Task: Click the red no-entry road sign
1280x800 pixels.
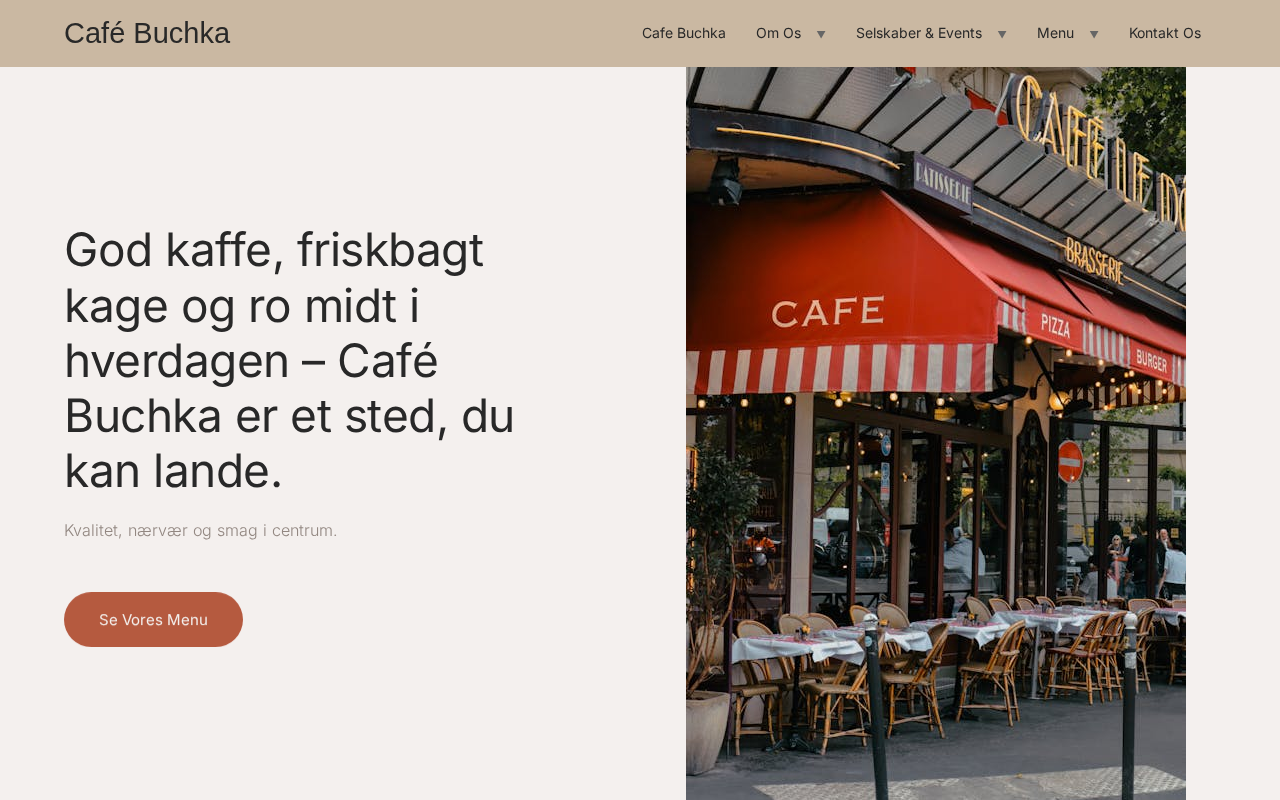Action: [1070, 461]
